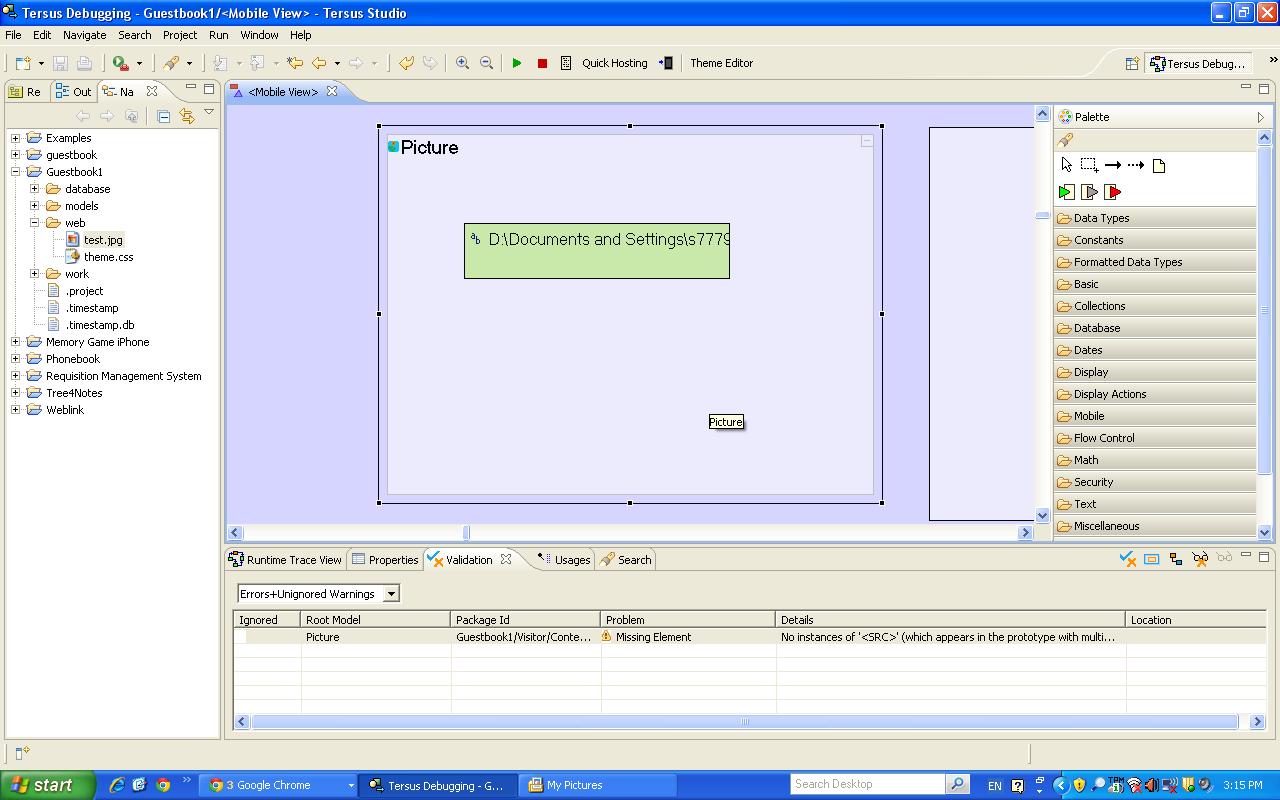
Task: Pick the dashed arrow flow tool
Action: (x=1135, y=165)
